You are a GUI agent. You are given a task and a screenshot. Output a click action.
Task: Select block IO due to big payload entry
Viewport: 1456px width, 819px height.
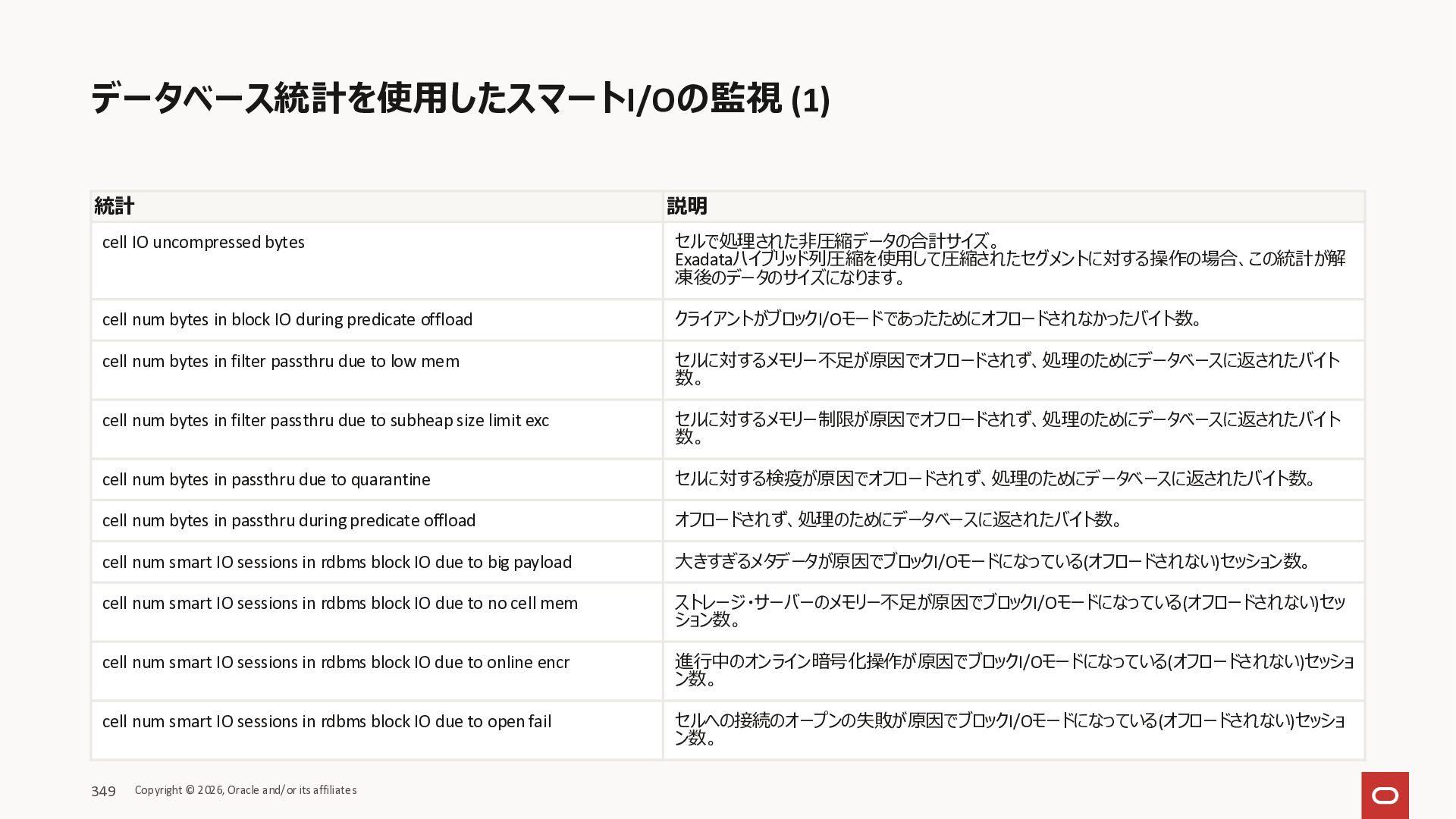(337, 563)
